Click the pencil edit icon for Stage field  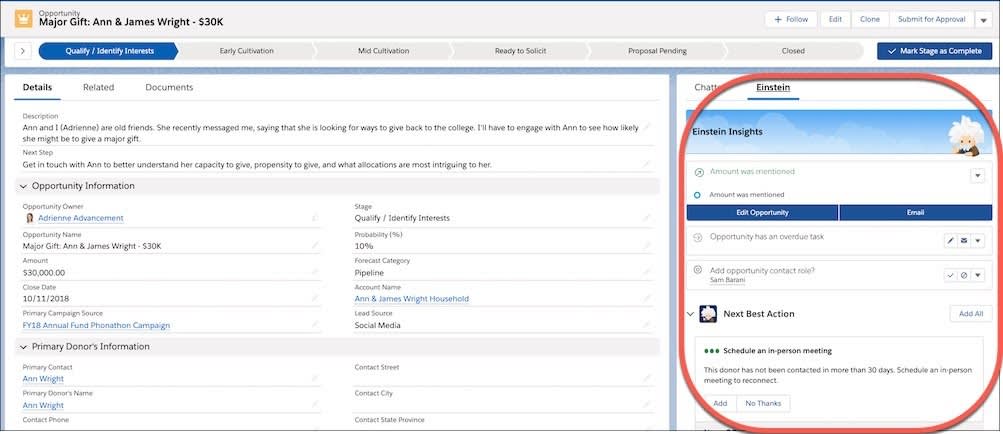(646, 218)
